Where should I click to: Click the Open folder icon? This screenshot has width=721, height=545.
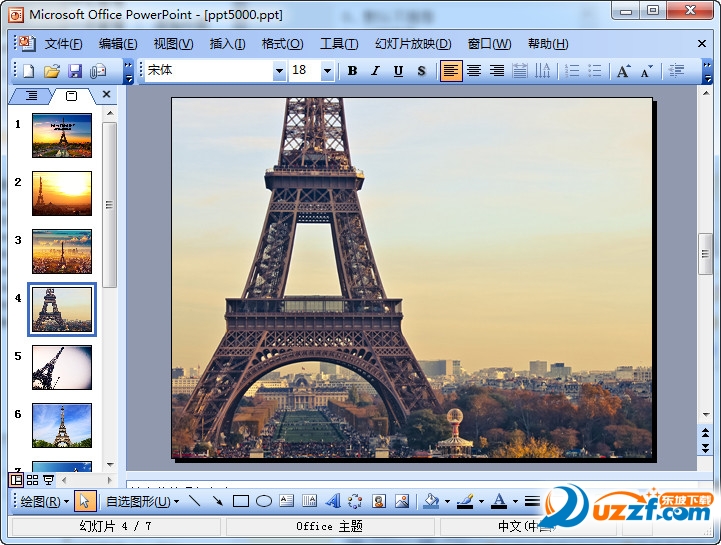[51, 71]
